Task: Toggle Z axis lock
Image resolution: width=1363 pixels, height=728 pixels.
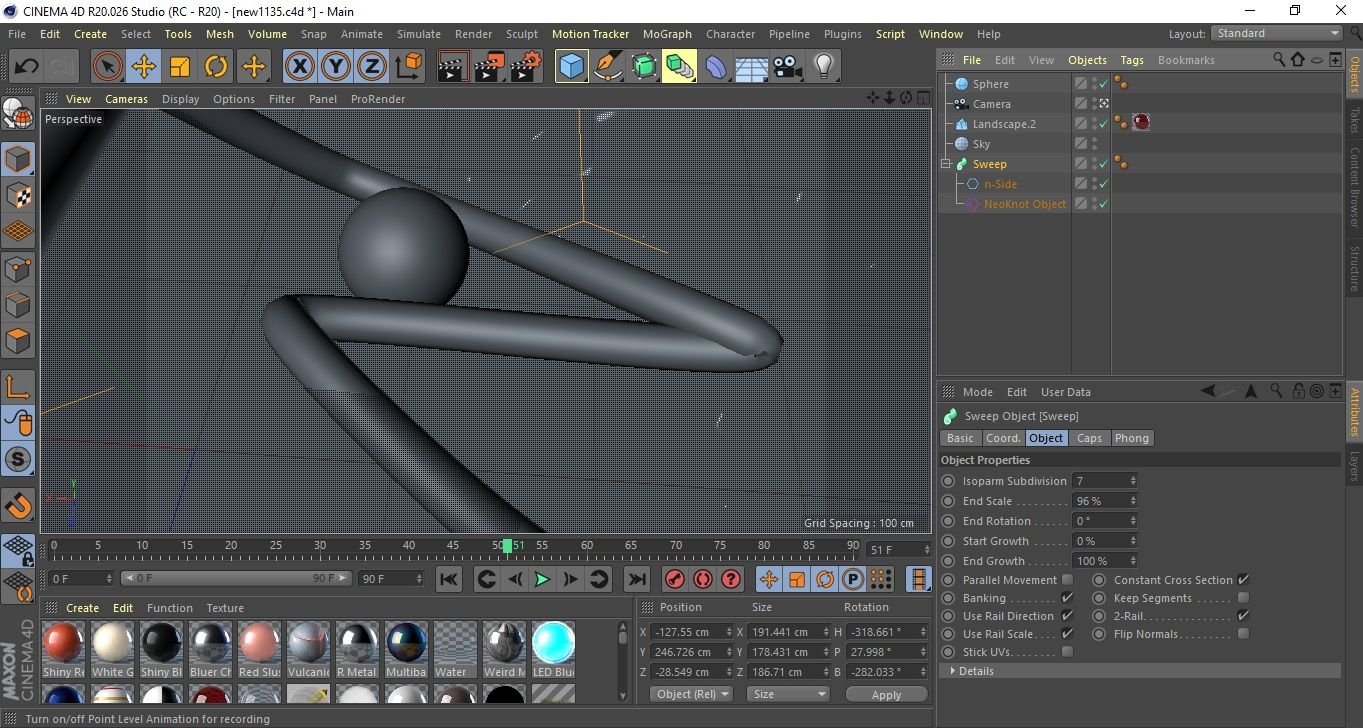Action: pos(372,67)
